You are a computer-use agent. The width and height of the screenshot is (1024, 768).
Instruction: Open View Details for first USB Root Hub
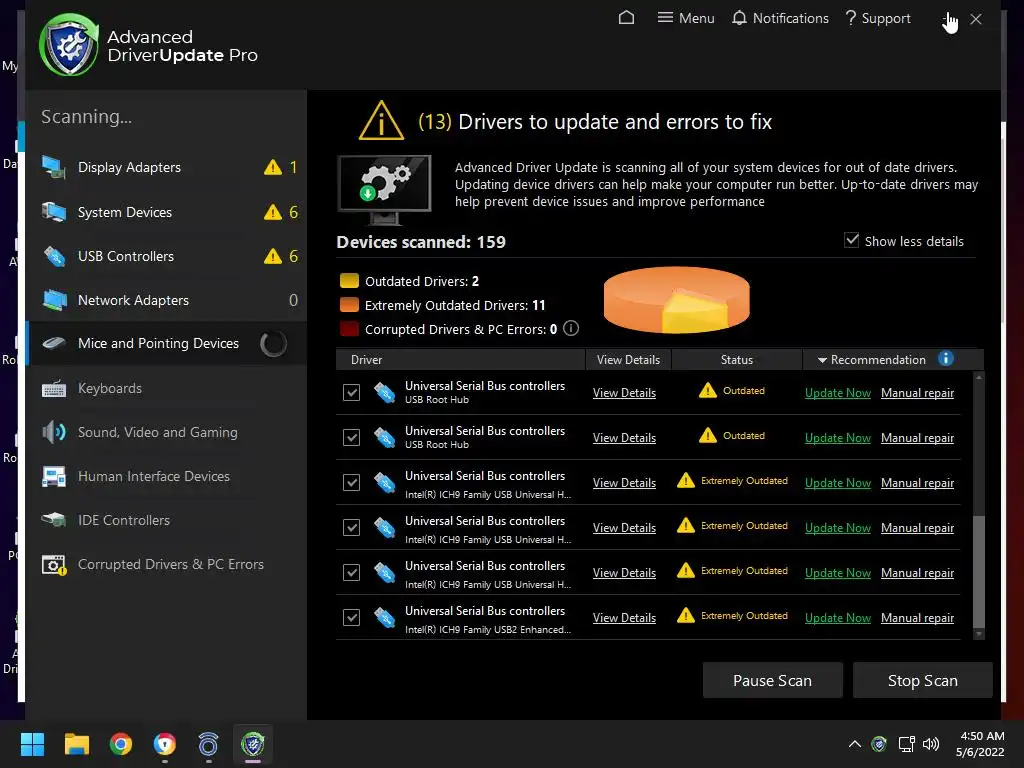pyautogui.click(x=624, y=392)
